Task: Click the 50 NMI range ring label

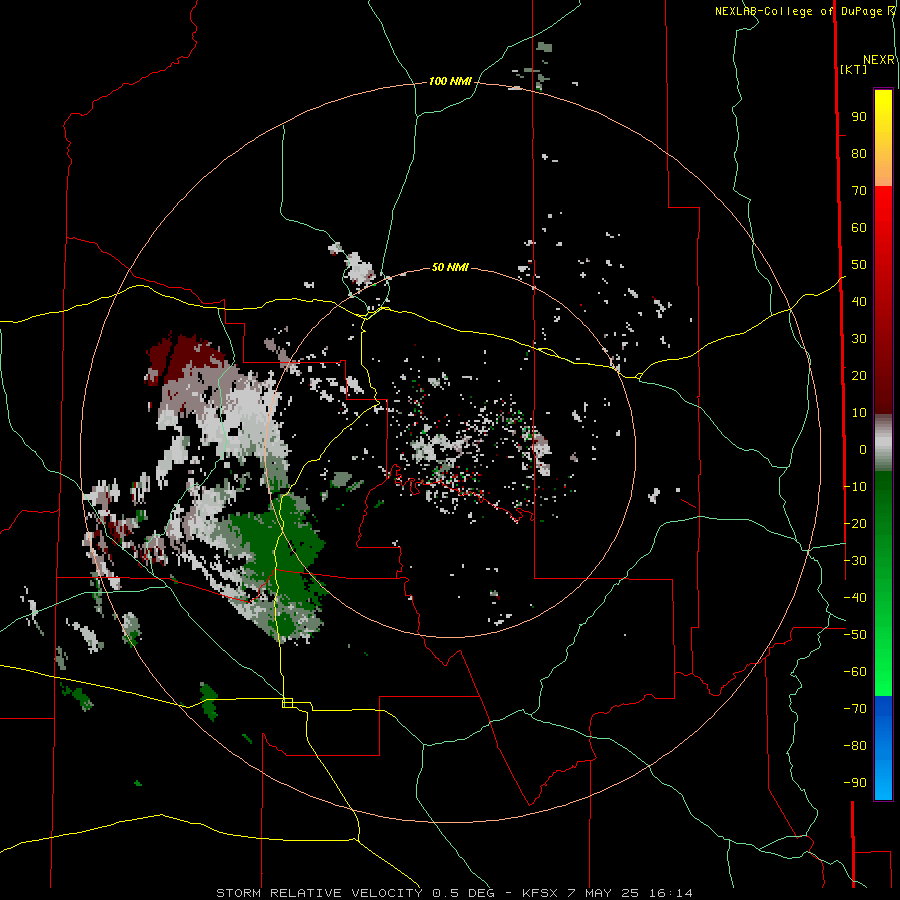Action: pos(450,267)
